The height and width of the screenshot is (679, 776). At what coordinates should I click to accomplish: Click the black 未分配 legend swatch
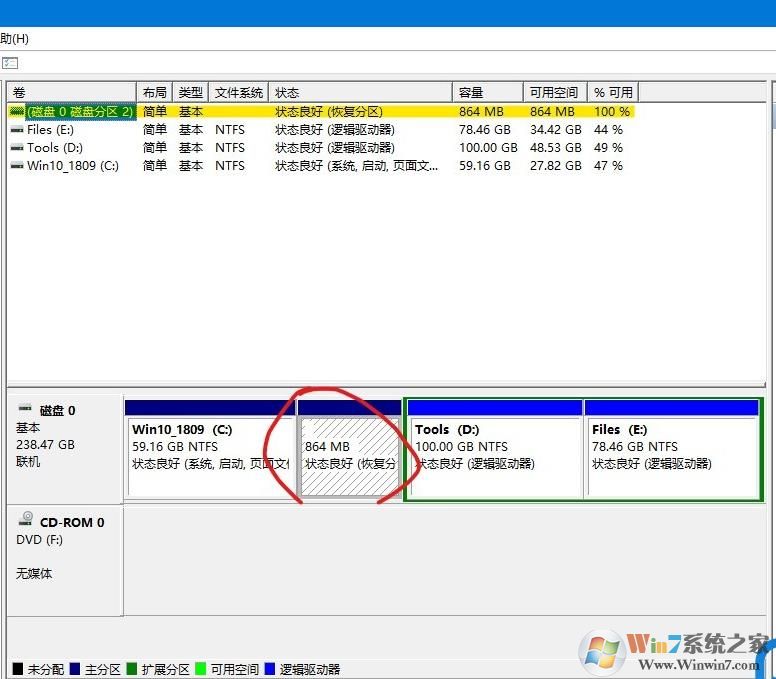[18, 669]
